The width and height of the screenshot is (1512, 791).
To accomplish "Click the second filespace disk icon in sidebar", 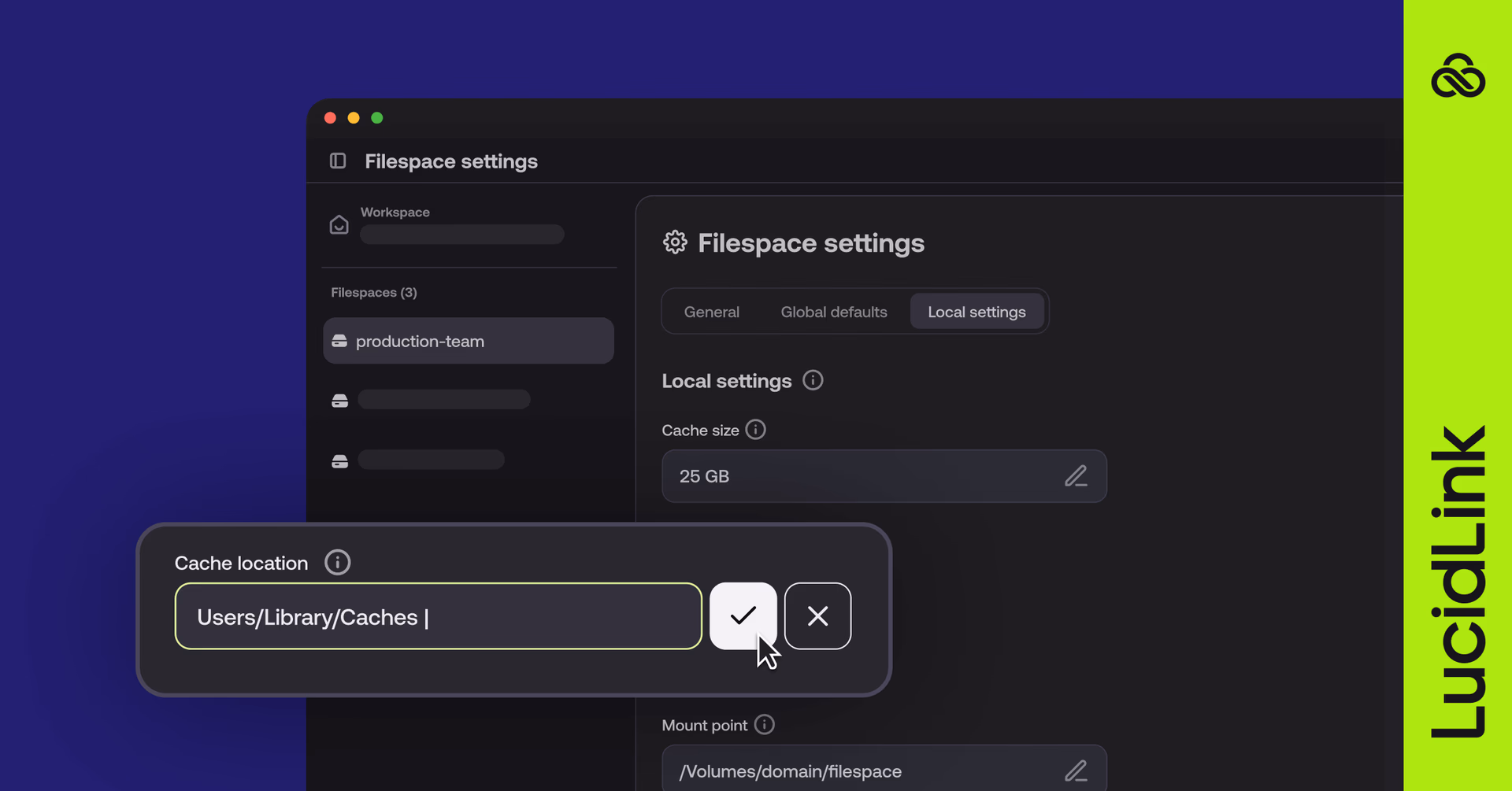I will point(339,400).
